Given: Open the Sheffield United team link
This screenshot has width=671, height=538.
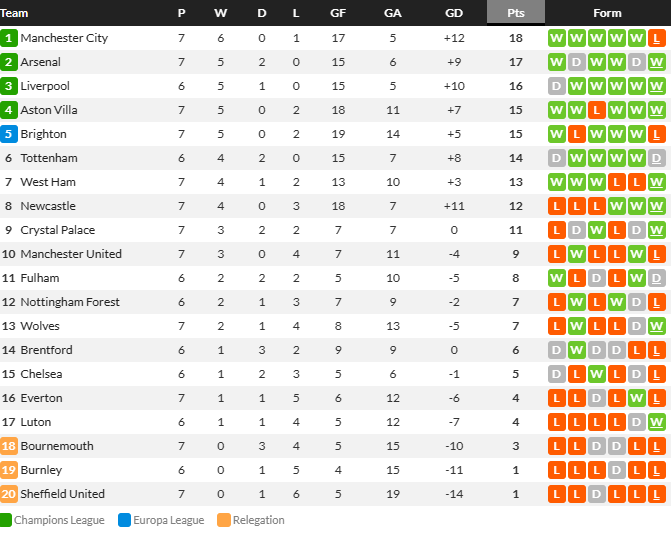Looking at the screenshot, I should [x=62, y=493].
